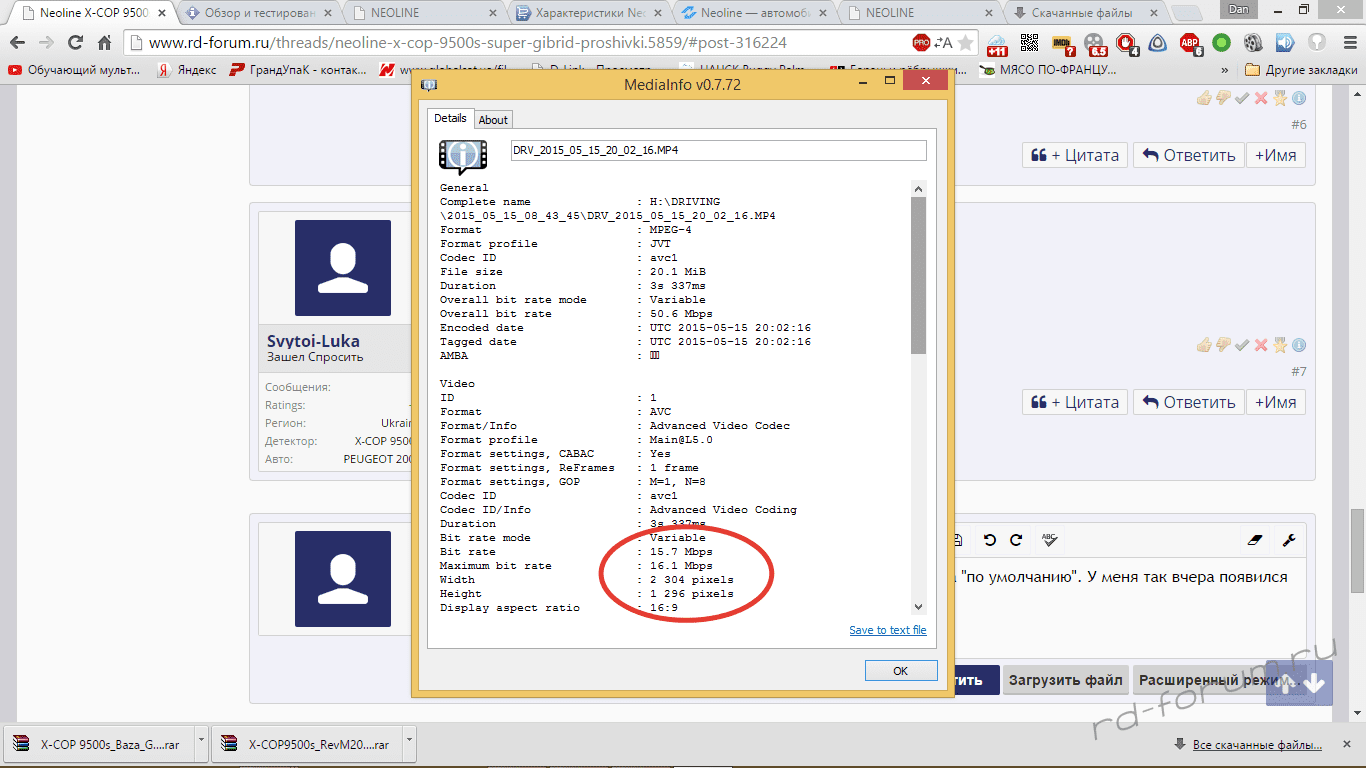Open the Adblock Plus ABP extension

(x=1190, y=44)
